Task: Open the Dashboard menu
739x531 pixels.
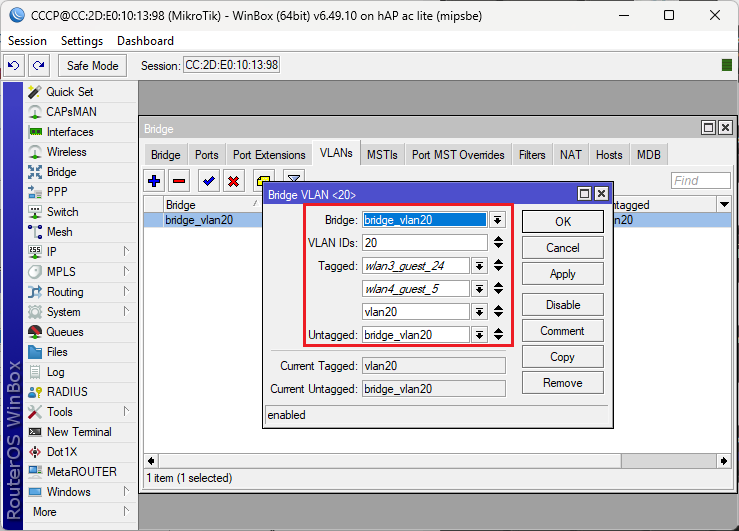Action: click(x=145, y=41)
